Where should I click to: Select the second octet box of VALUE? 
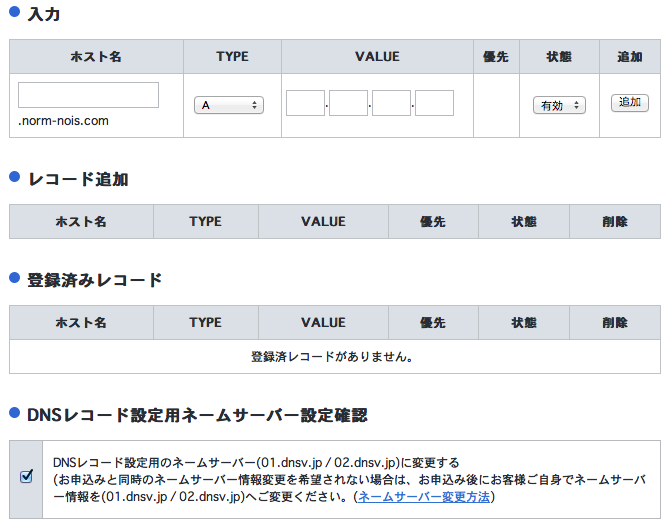point(348,103)
